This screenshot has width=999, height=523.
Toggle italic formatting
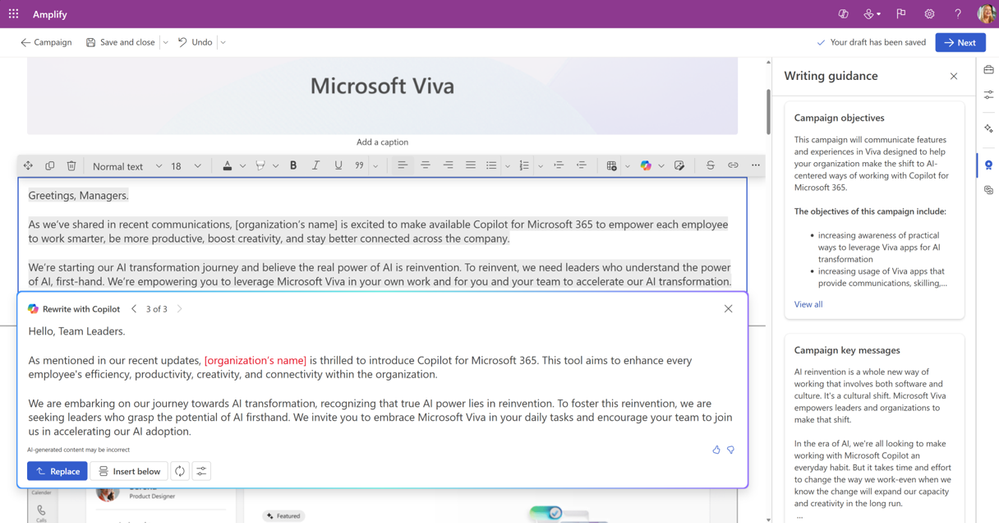[x=315, y=166]
